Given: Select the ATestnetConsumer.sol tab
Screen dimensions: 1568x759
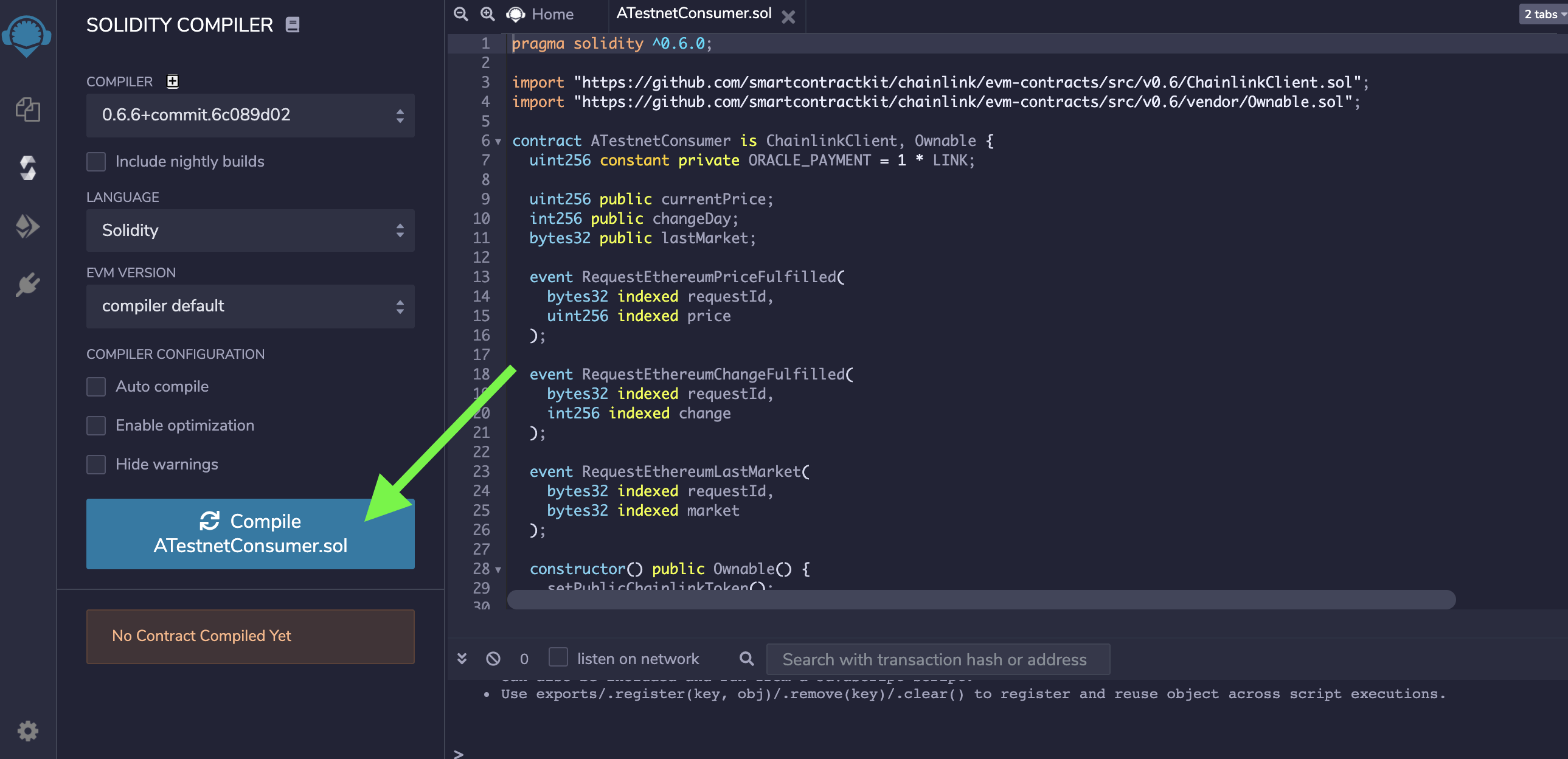Looking at the screenshot, I should (x=693, y=14).
